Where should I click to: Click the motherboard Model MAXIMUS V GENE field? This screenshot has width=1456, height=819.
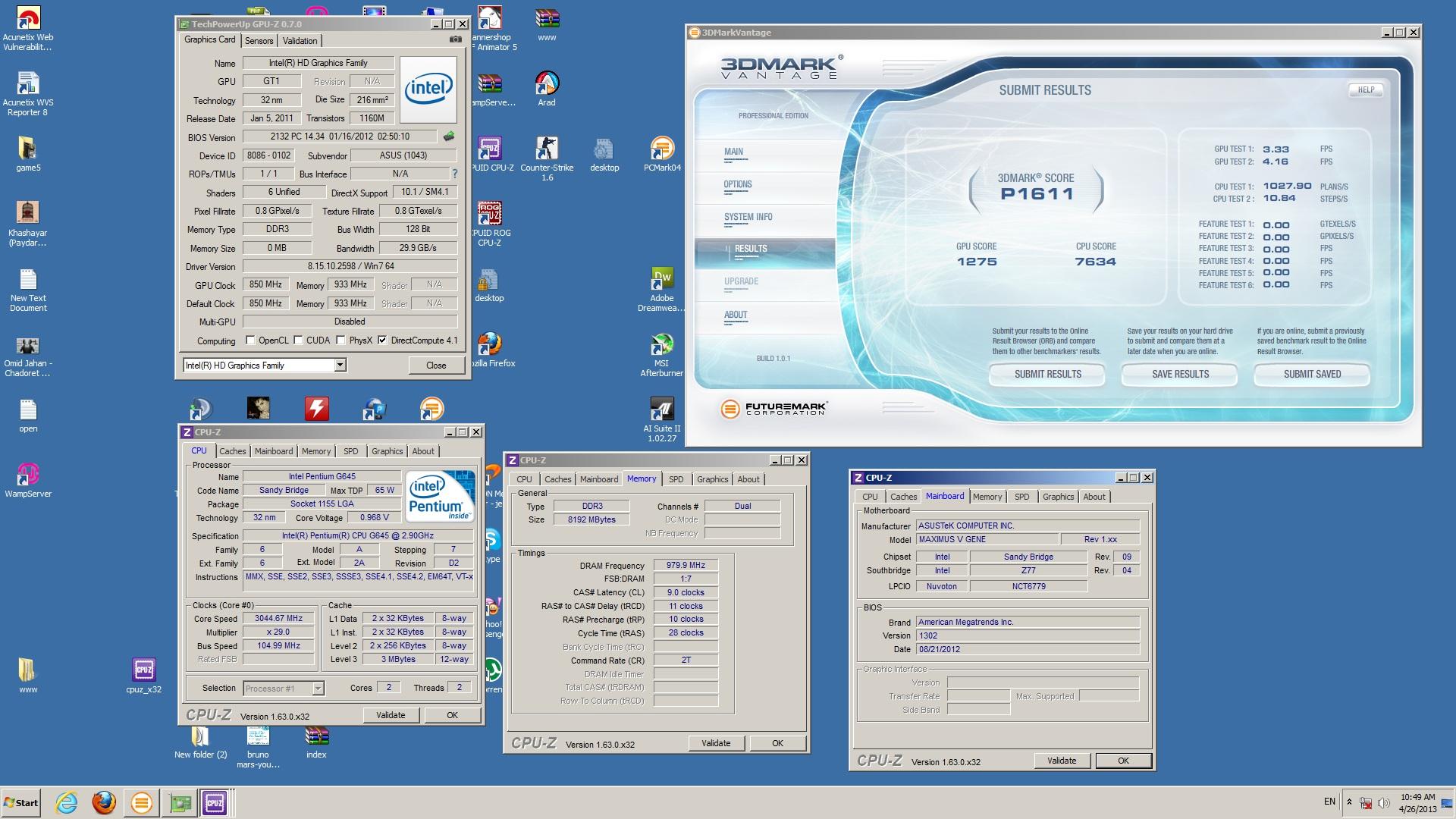pyautogui.click(x=987, y=540)
